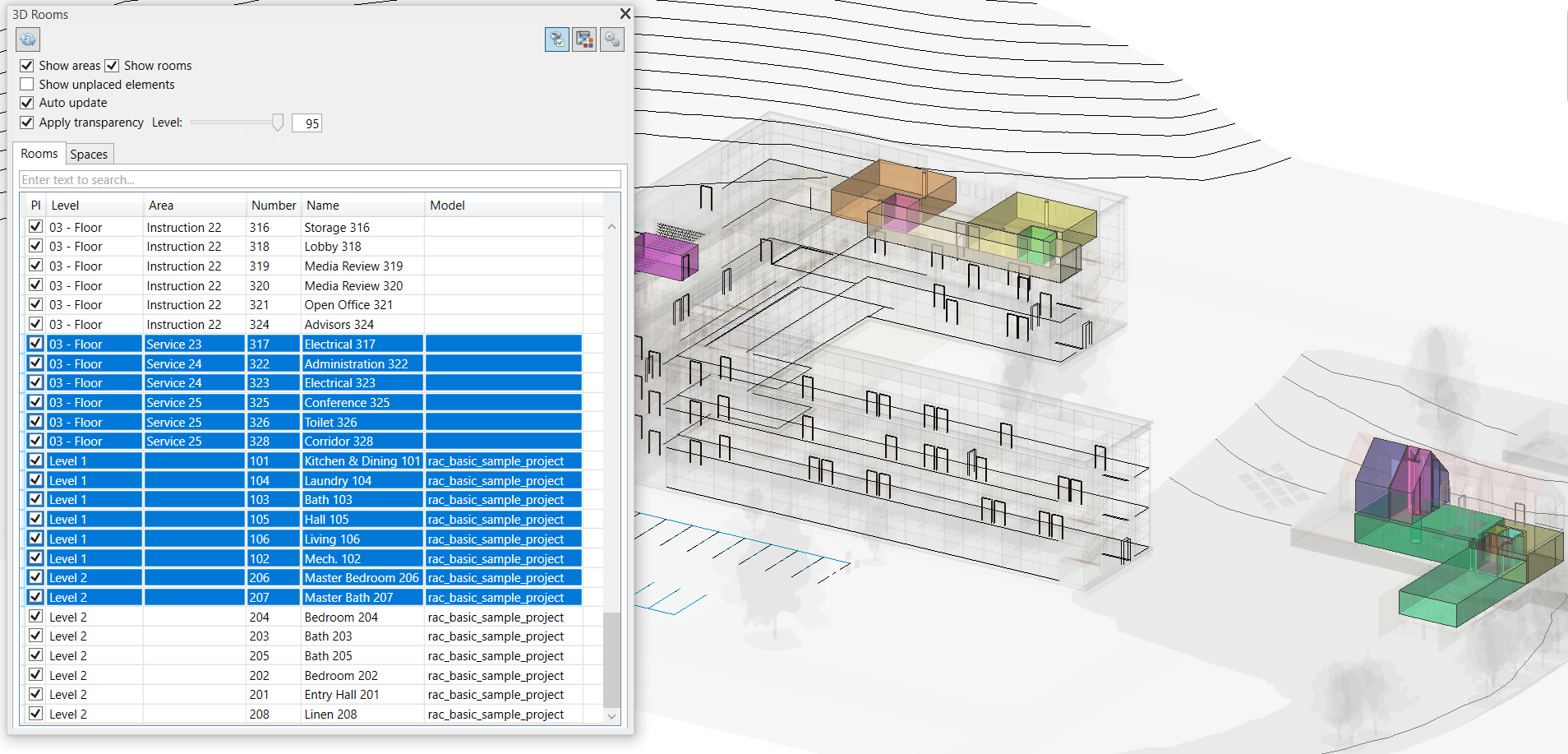Switch to the Spaces tab
This screenshot has height=754, width=1568.
(x=89, y=155)
